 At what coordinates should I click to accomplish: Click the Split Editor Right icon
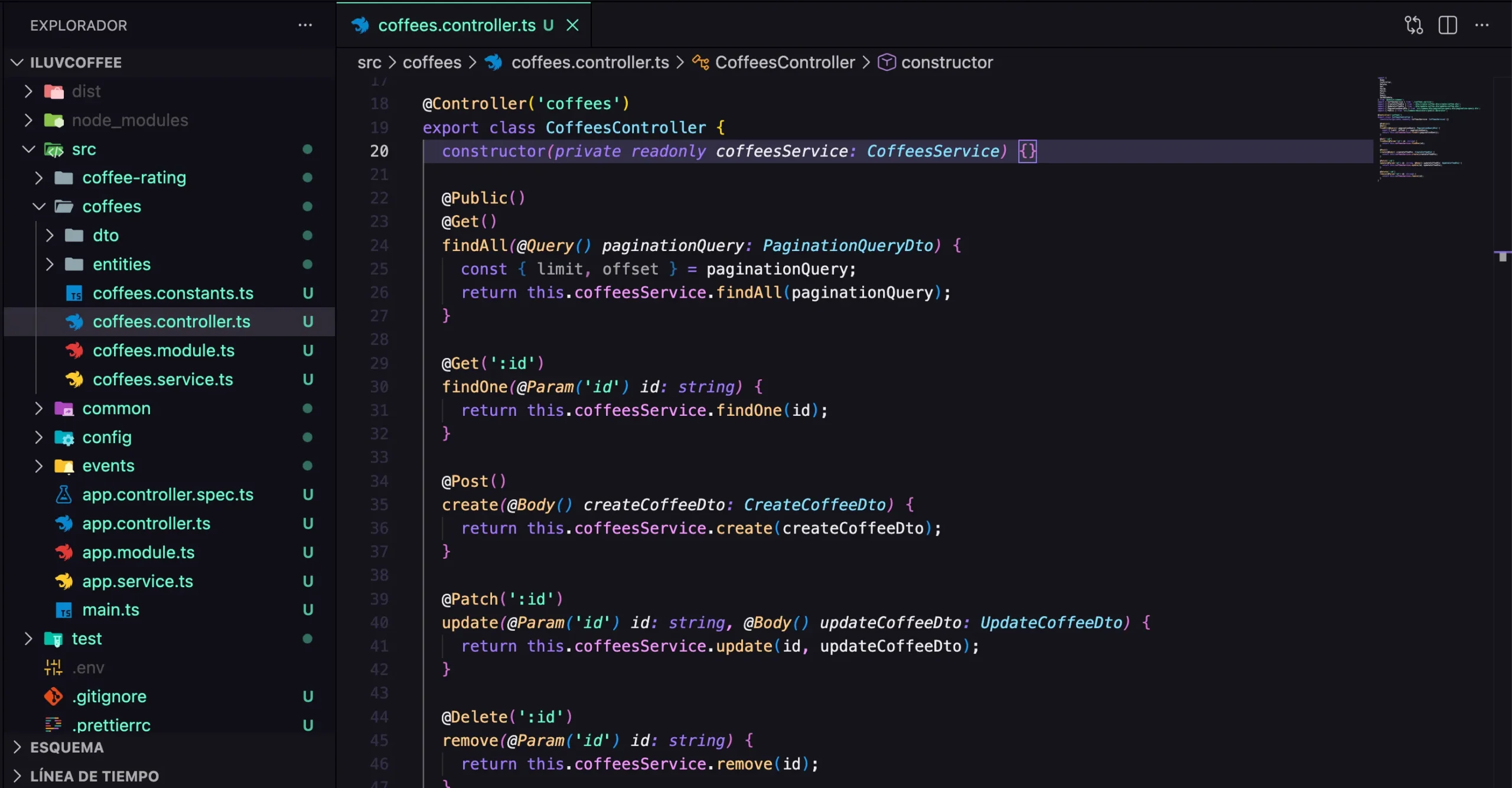1448,25
